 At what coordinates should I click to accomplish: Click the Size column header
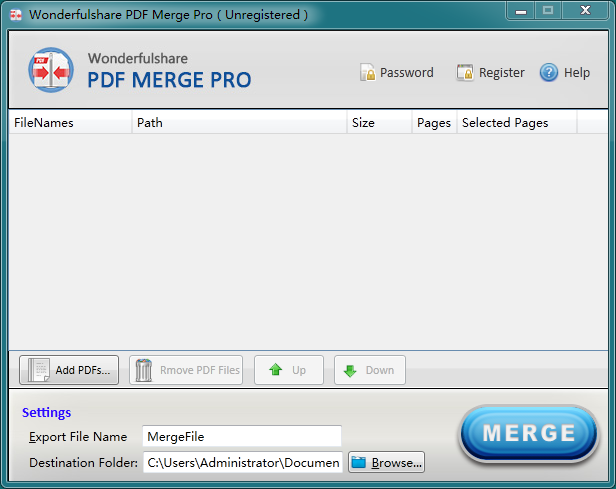coord(380,123)
